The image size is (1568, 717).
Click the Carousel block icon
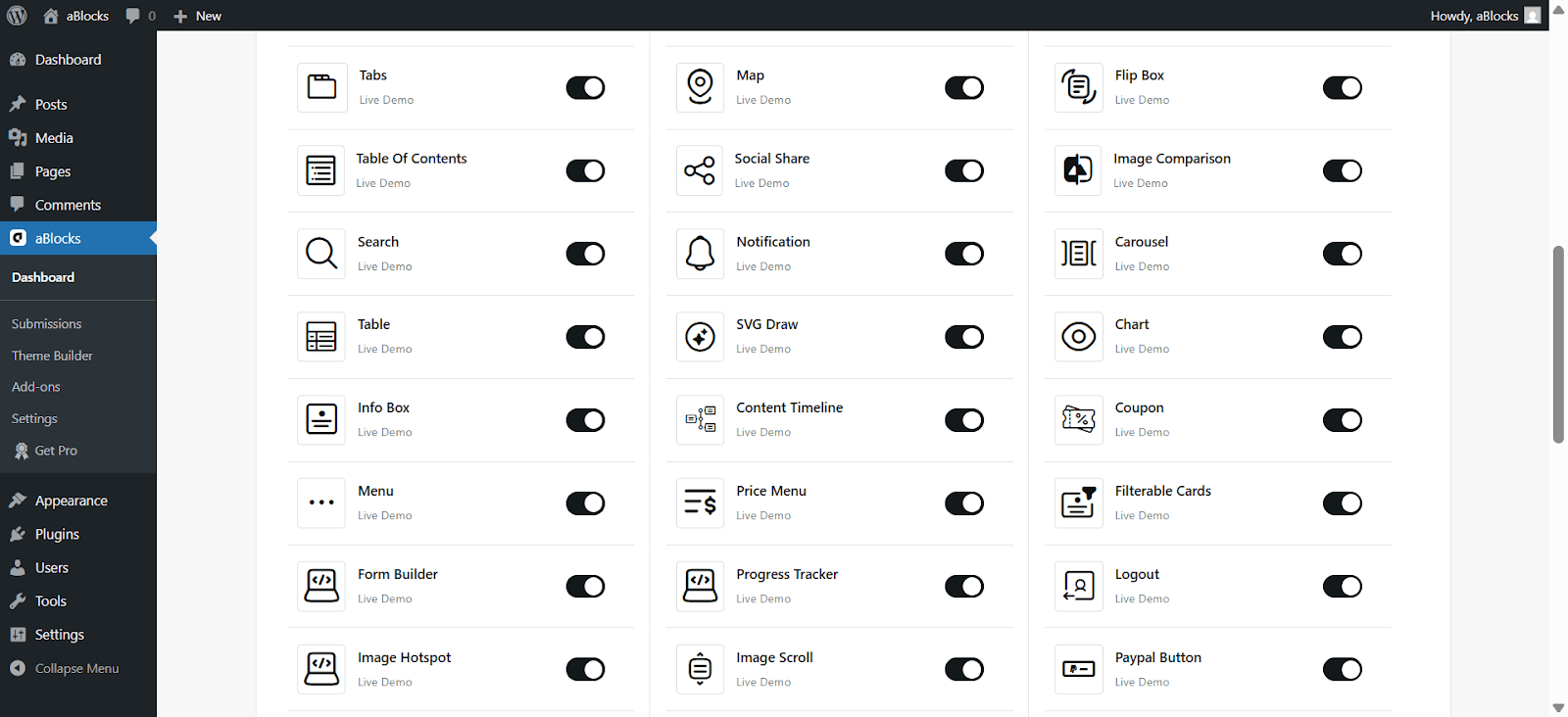coord(1079,254)
